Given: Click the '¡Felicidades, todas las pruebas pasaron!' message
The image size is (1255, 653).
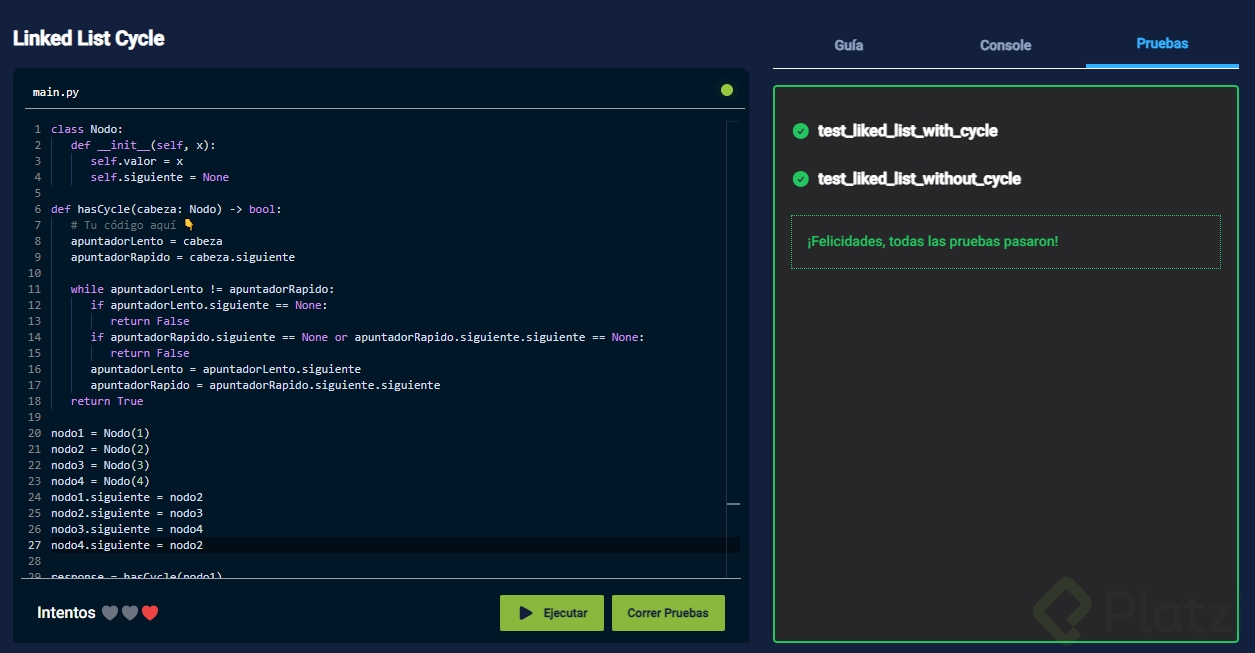Looking at the screenshot, I should pyautogui.click(x=932, y=242).
